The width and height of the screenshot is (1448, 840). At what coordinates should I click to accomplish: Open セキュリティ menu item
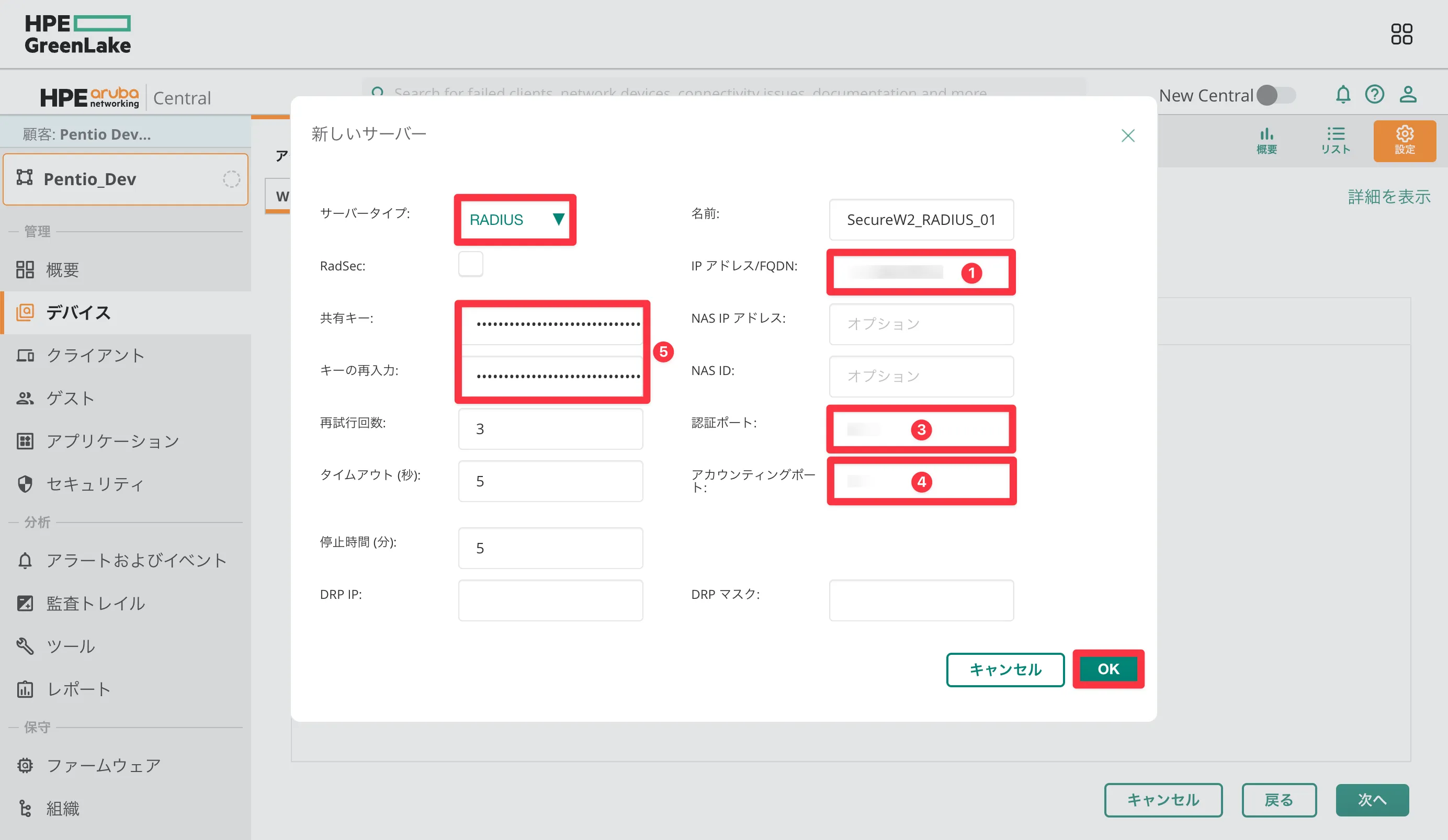95,484
